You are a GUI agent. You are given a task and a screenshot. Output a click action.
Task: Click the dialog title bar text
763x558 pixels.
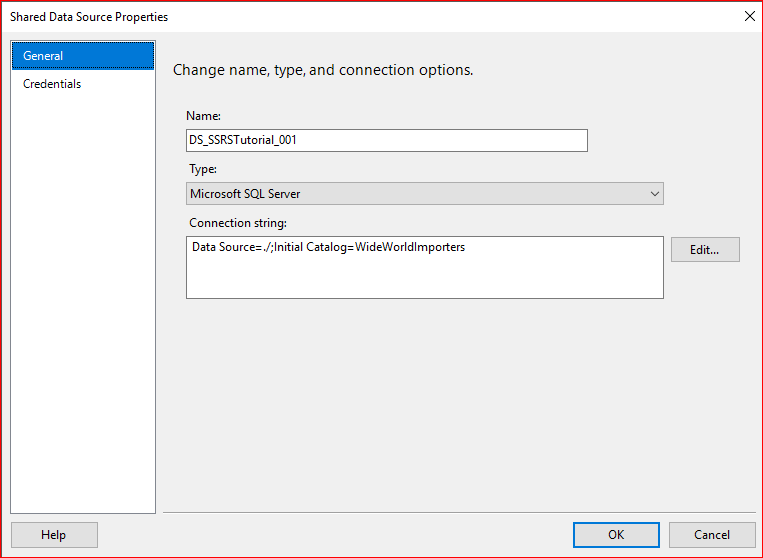click(x=89, y=17)
